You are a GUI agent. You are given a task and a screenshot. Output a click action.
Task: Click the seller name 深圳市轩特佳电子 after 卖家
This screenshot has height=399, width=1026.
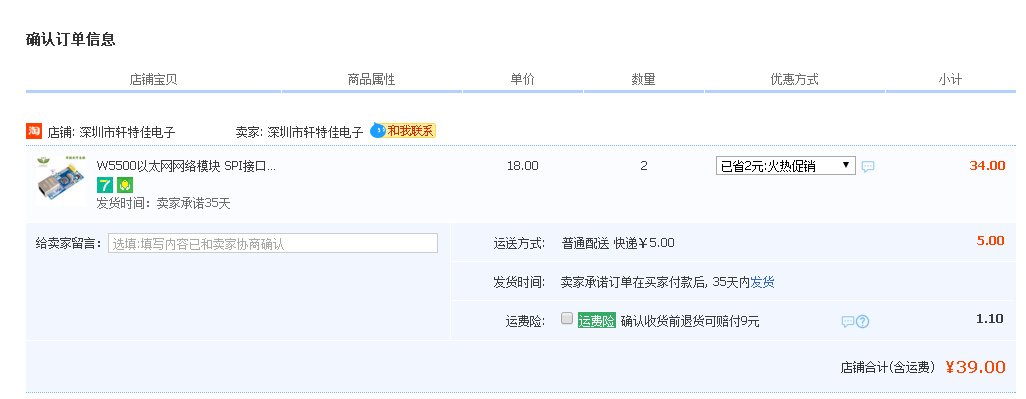click(315, 132)
